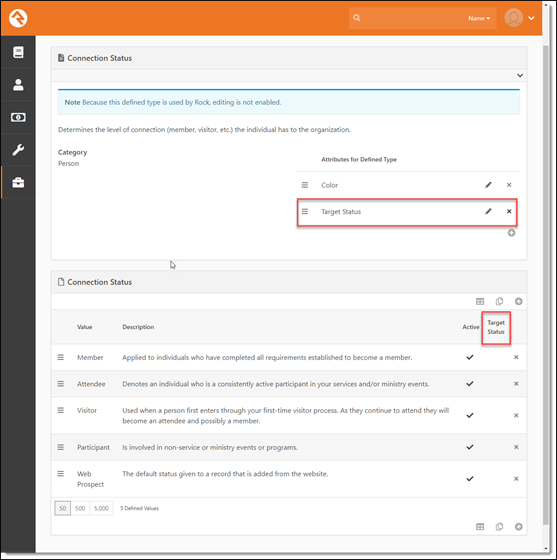Edit the Color attribute with pencil icon

tap(488, 185)
